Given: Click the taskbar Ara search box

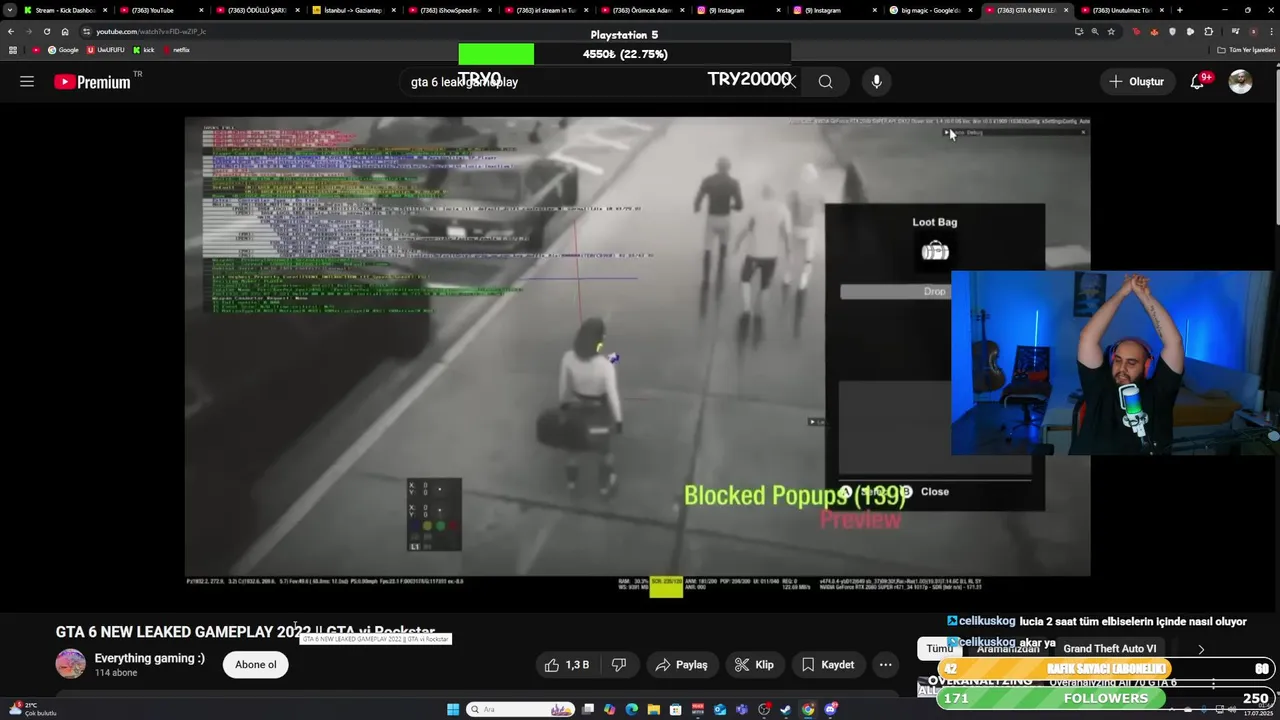Looking at the screenshot, I should 520,710.
